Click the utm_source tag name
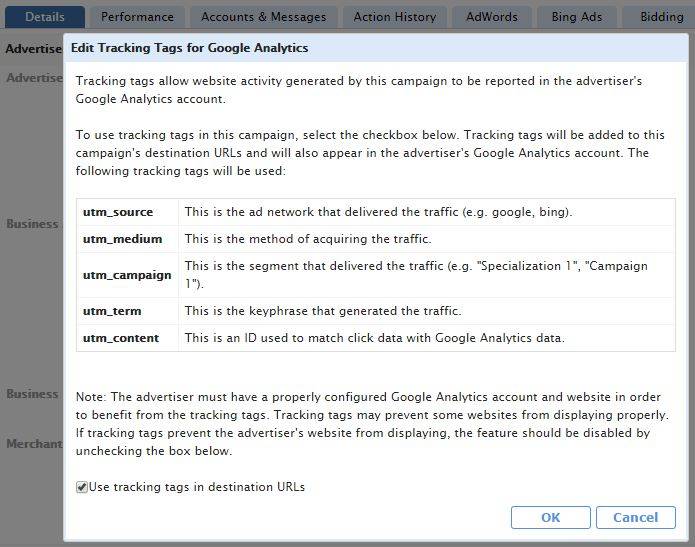695x547 pixels. pos(118,212)
